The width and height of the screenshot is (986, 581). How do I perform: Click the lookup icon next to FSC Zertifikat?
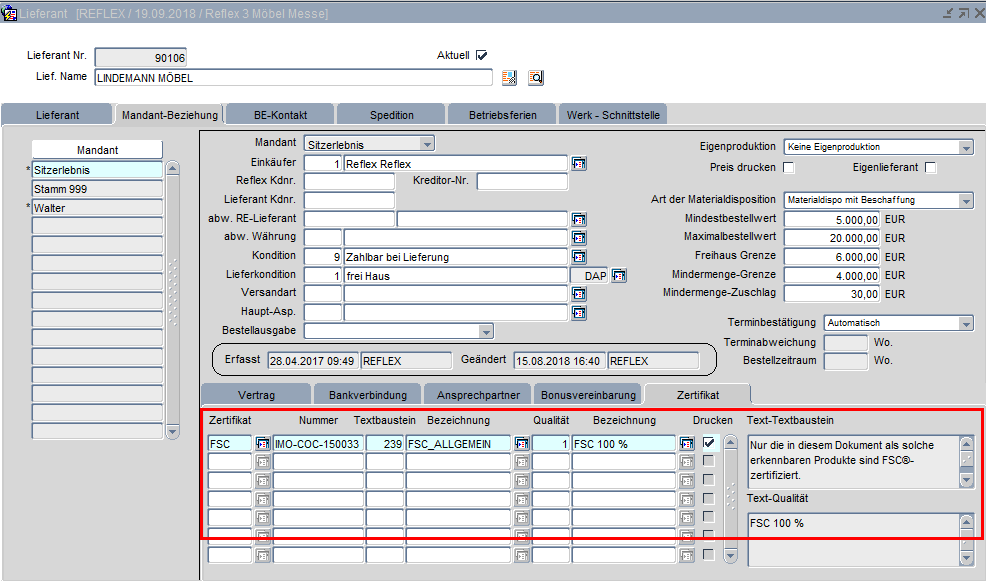[x=263, y=443]
